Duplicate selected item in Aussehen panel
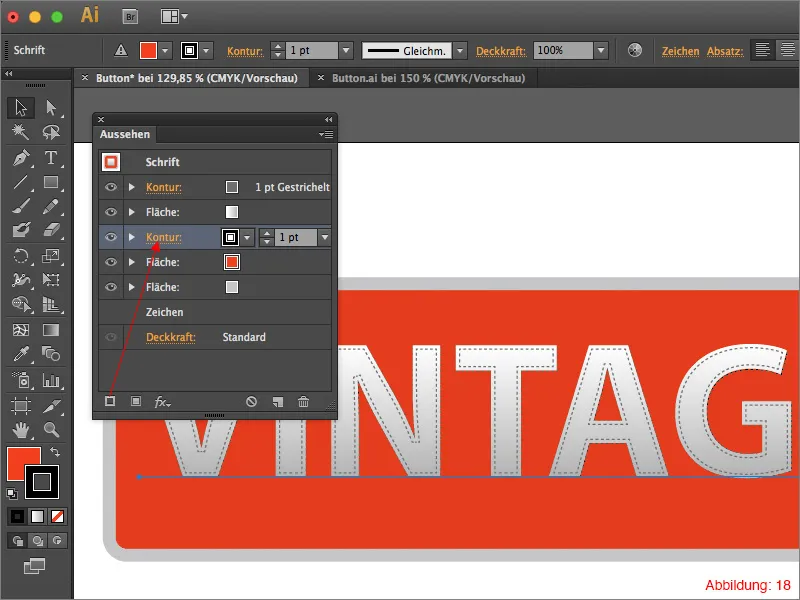The width and height of the screenshot is (800, 600). pyautogui.click(x=278, y=402)
